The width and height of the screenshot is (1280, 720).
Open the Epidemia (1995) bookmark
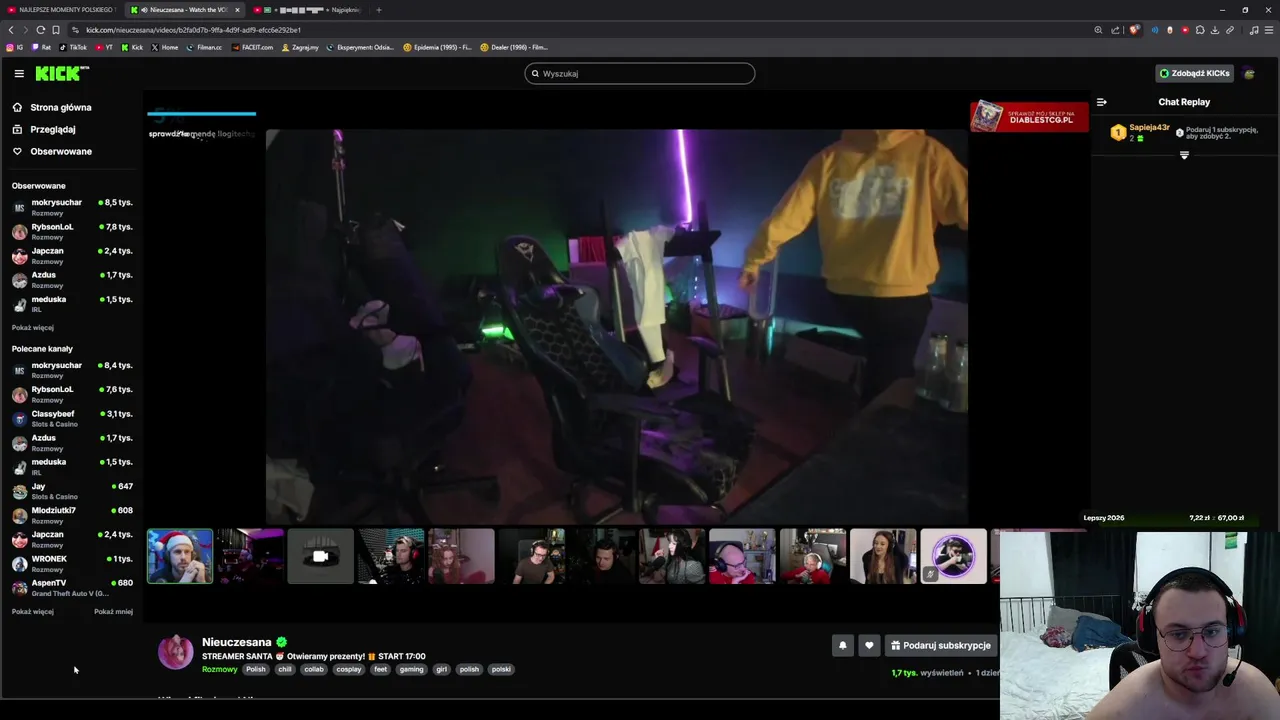pyautogui.click(x=437, y=47)
